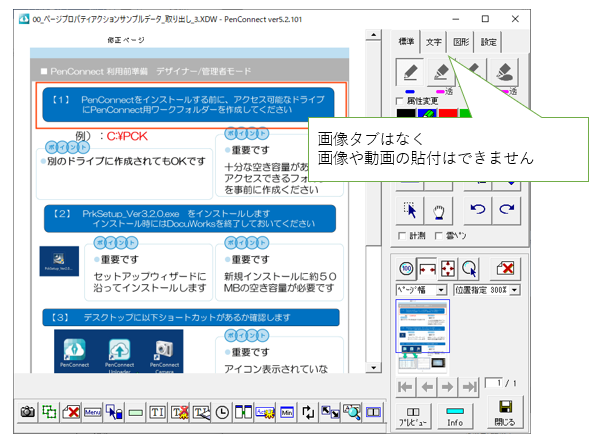
Task: Enable the 雲ペン checkbox
Action: pos(439,236)
